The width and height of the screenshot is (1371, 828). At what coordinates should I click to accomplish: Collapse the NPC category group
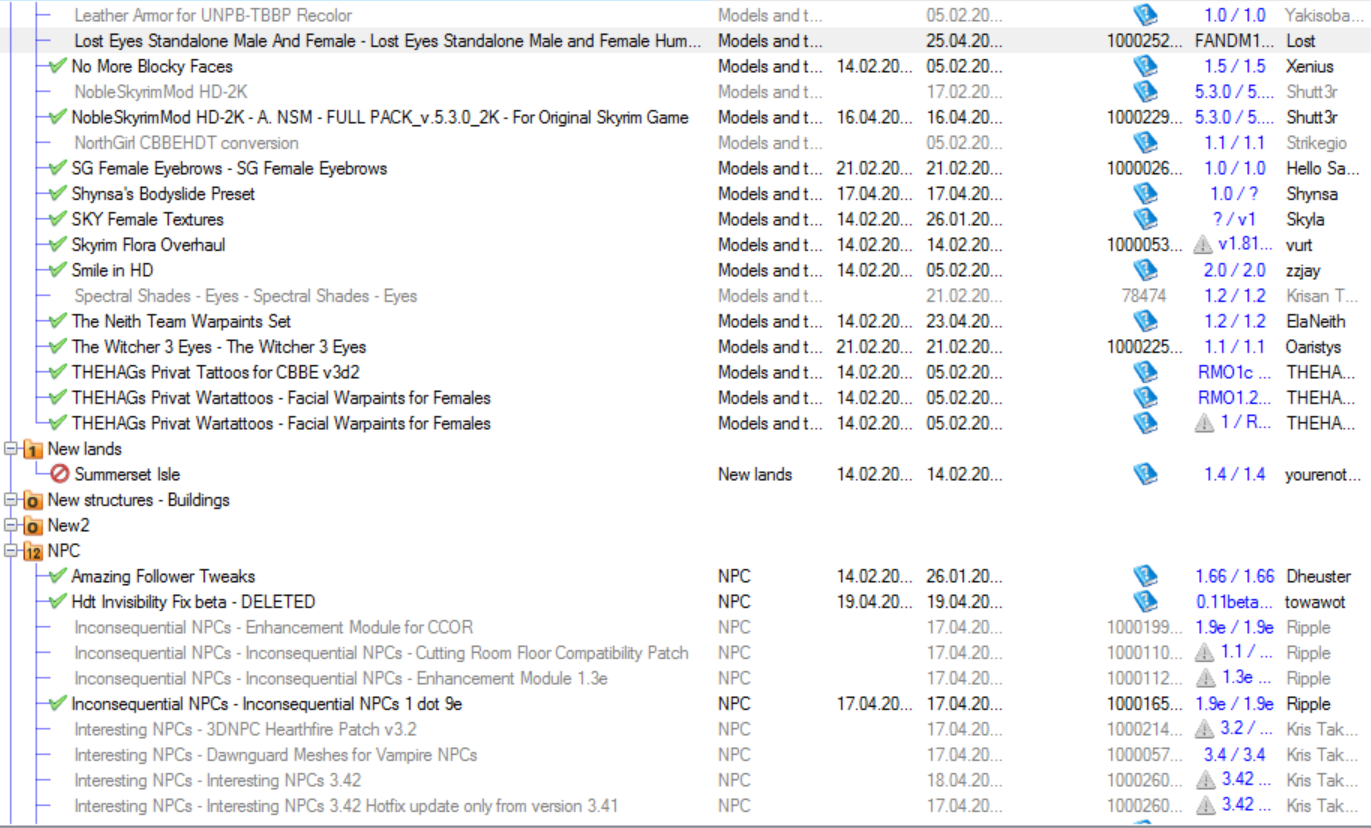[11, 551]
